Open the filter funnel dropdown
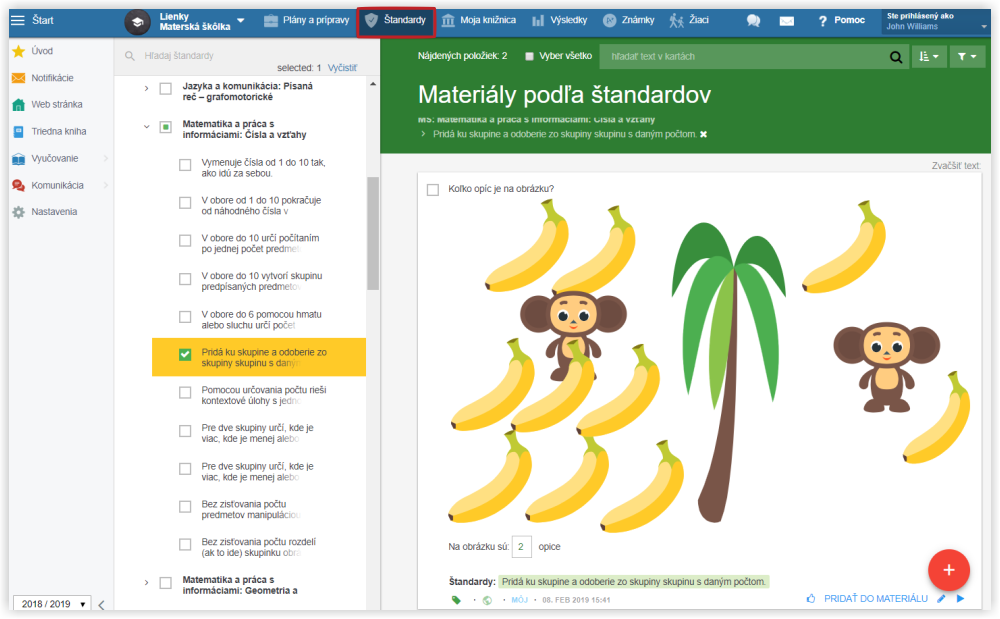Screen dimensions: 1000x619 pos(967,57)
